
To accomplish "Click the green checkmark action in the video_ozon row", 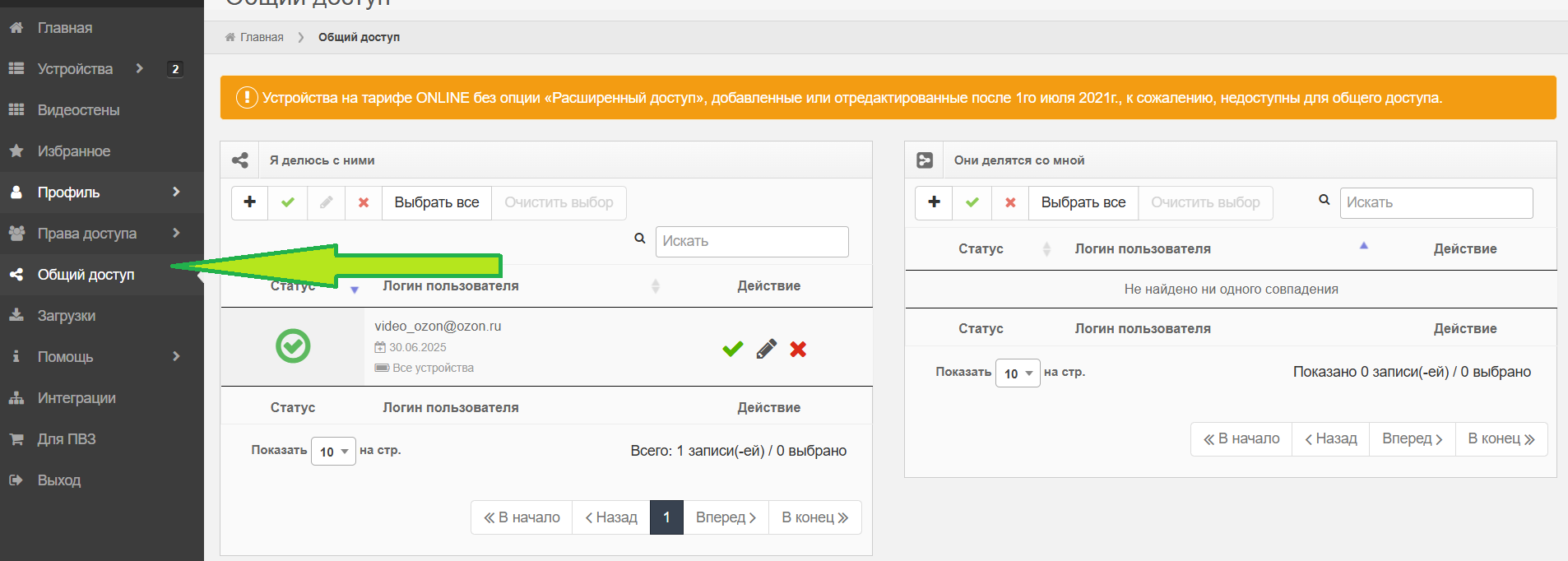I will tap(732, 350).
